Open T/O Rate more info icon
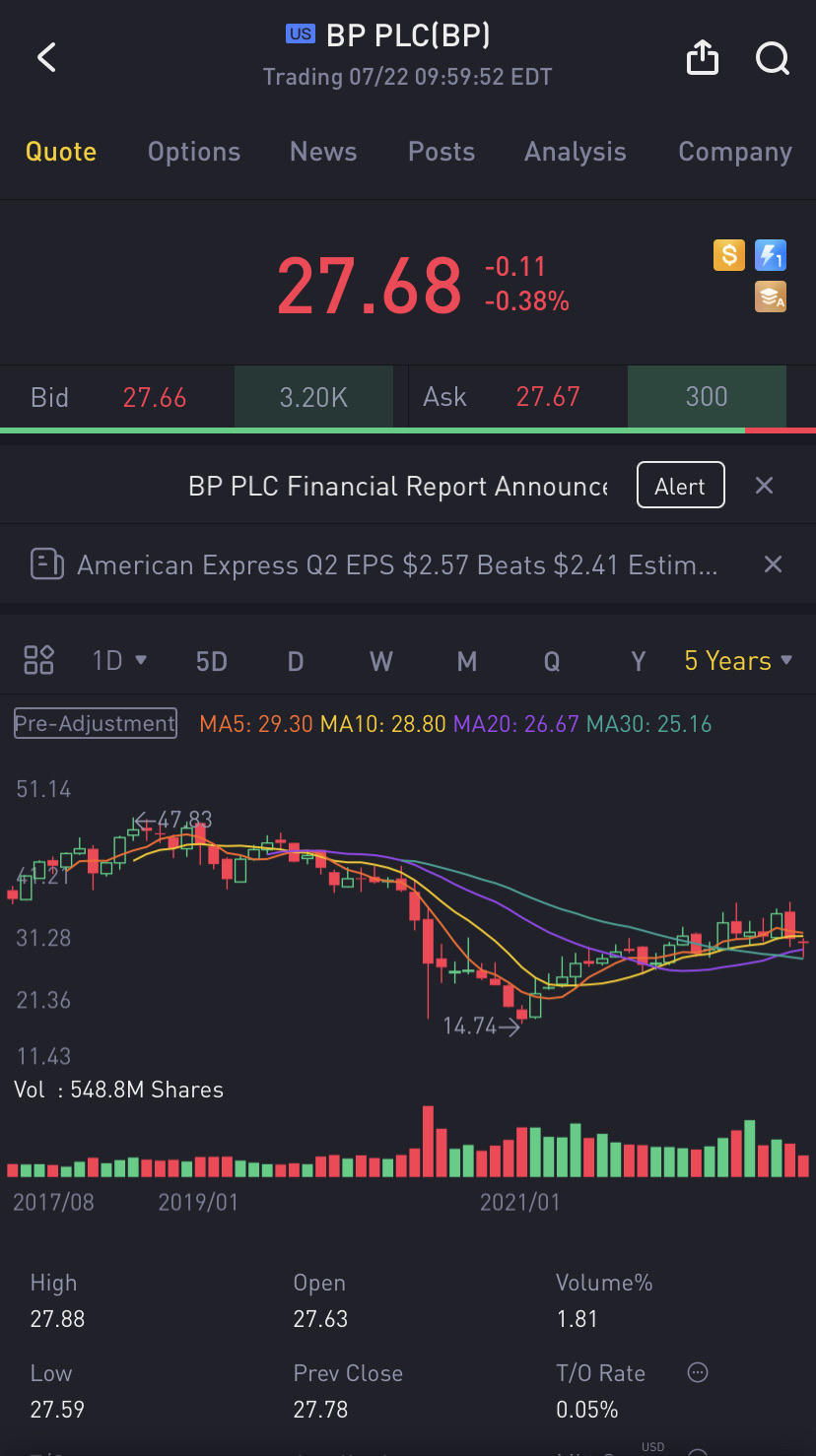 point(698,1372)
